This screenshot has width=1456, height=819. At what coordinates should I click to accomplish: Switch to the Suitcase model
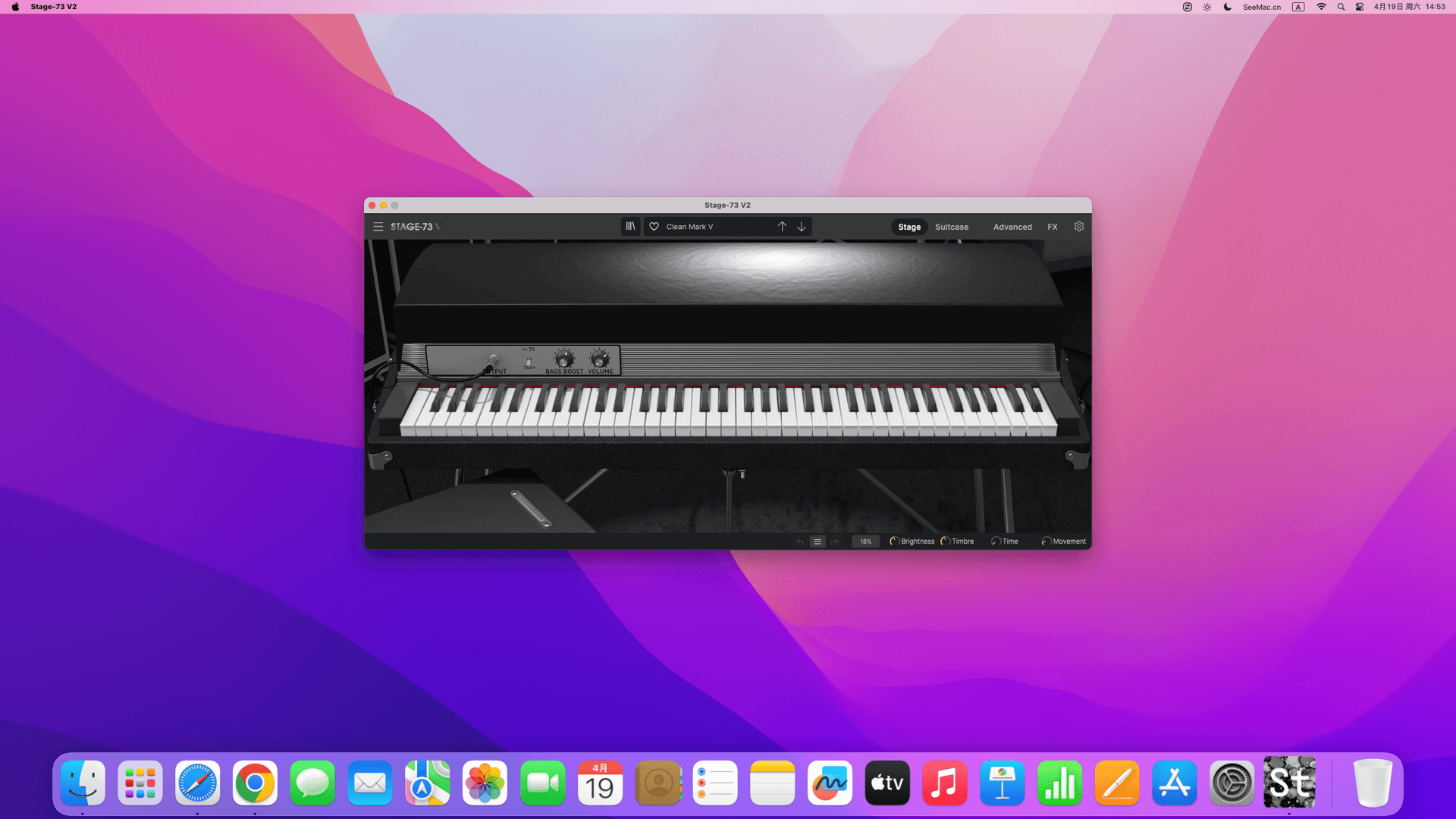click(951, 227)
